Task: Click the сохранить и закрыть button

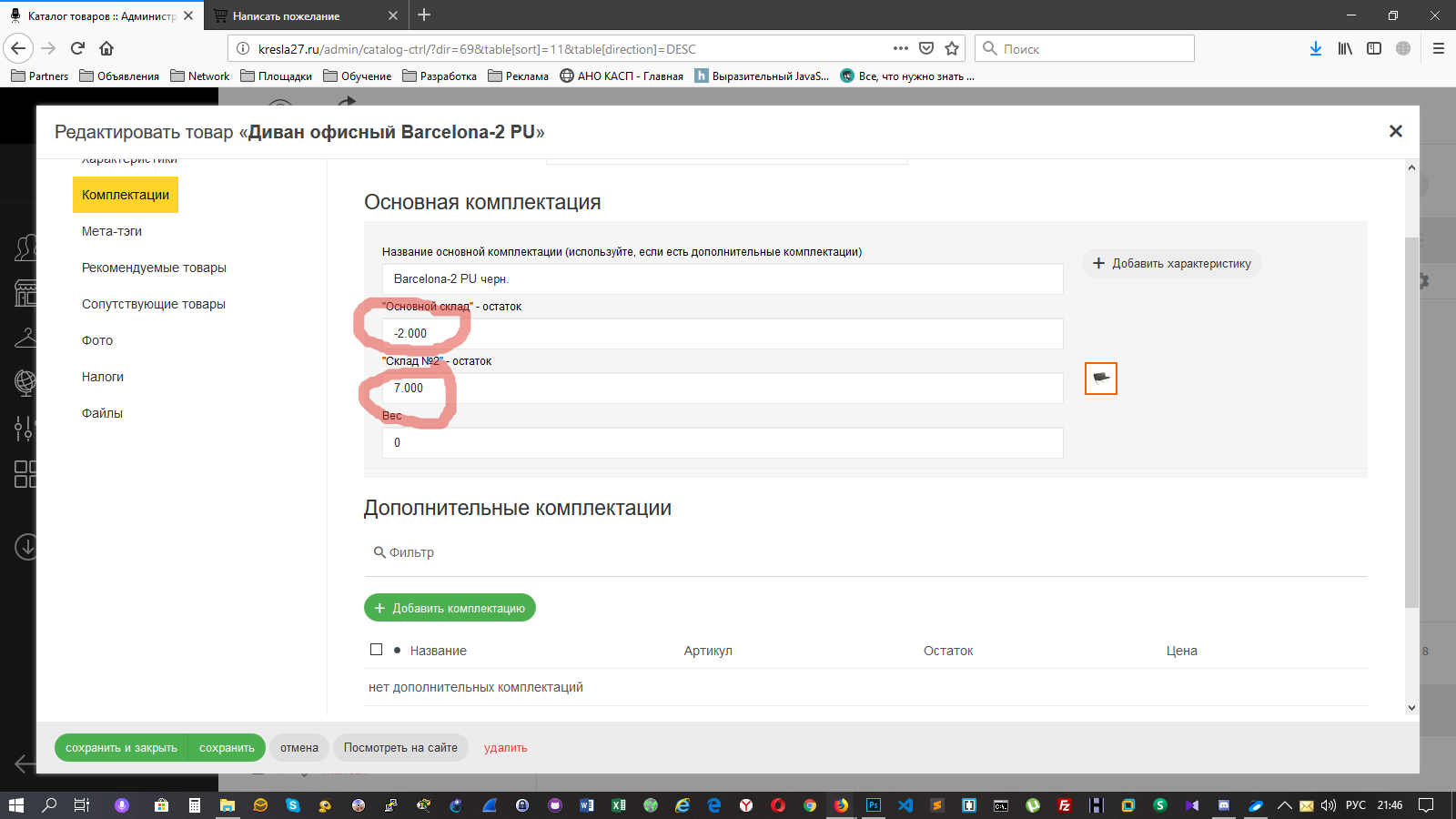Action: point(121,748)
